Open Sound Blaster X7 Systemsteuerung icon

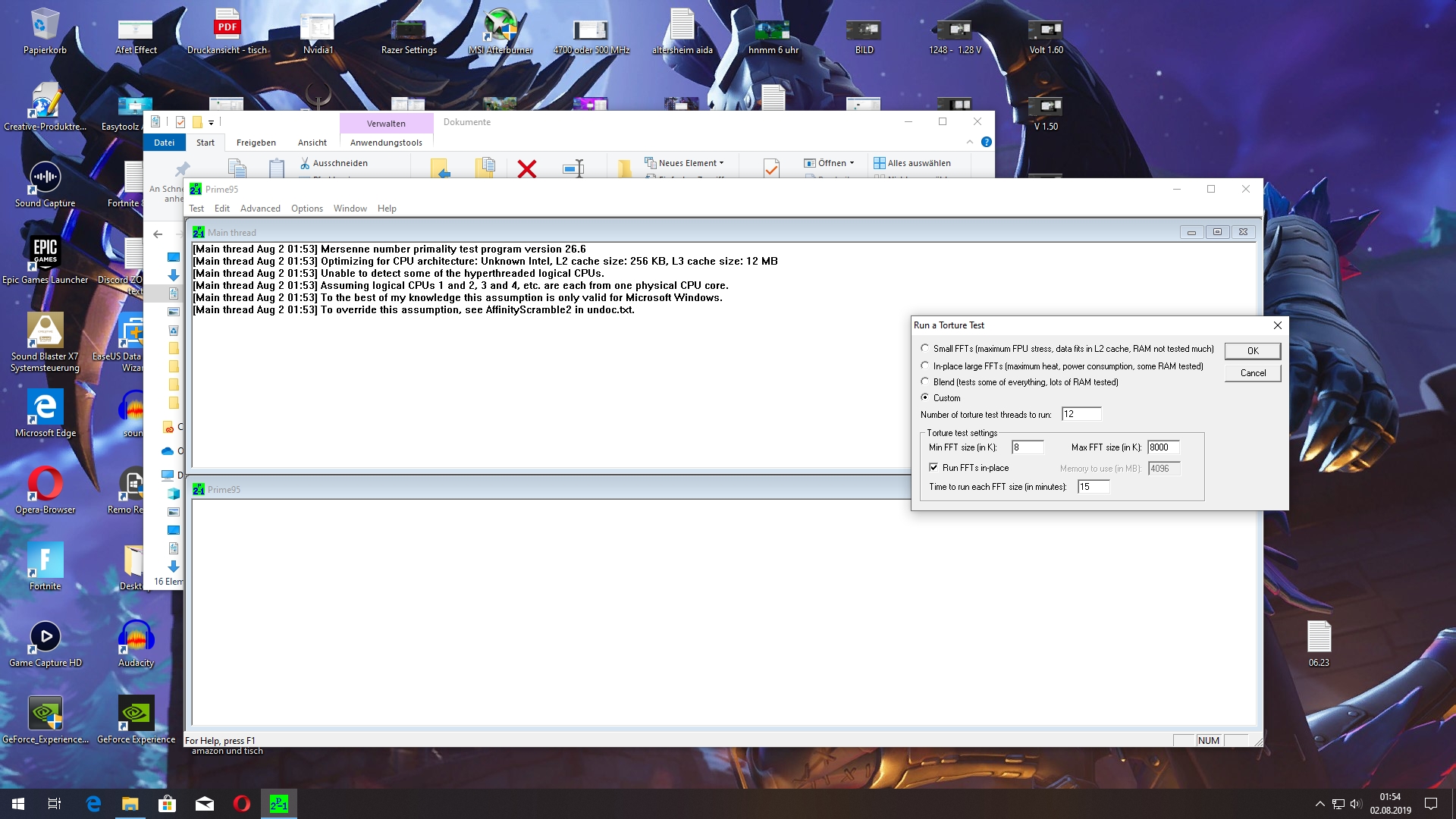tap(45, 342)
